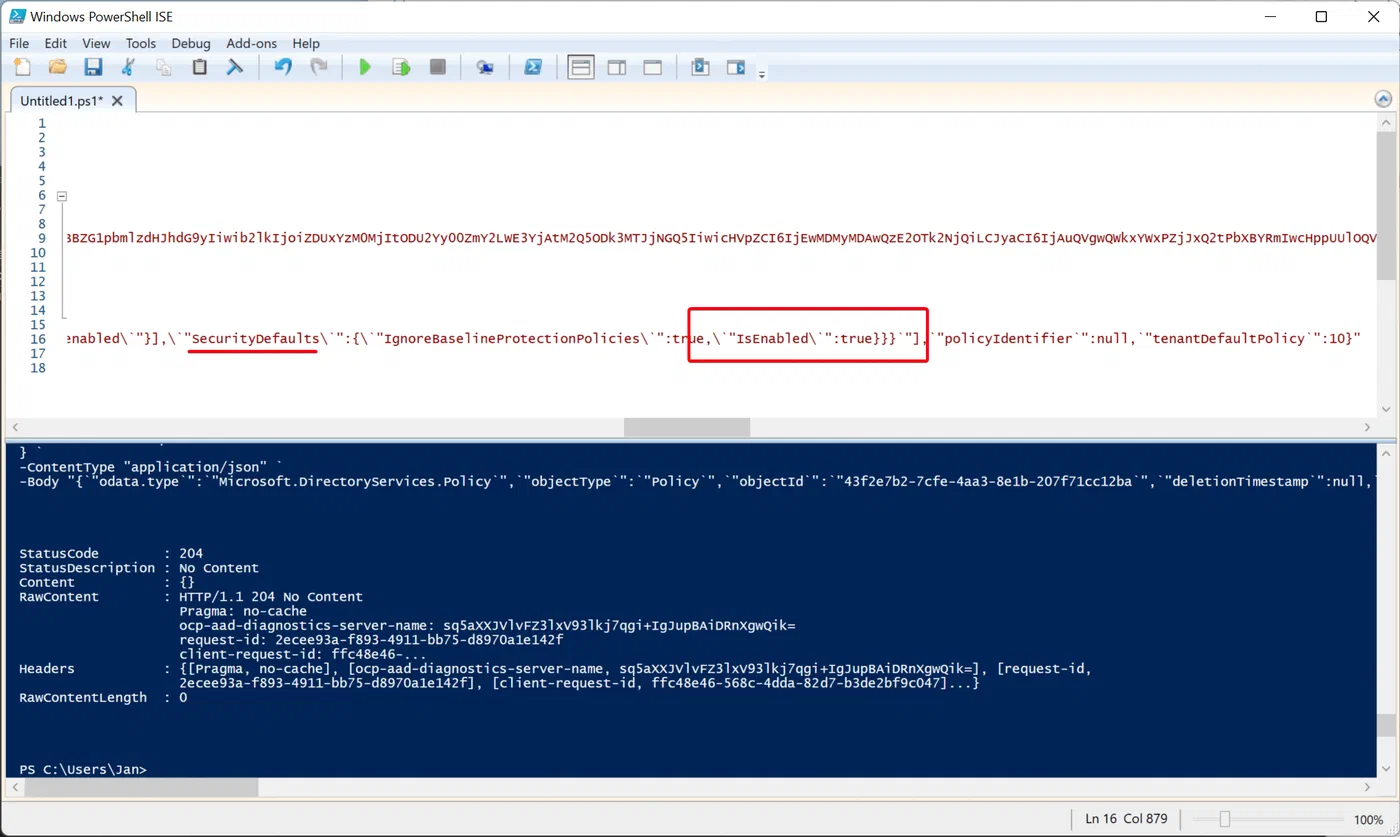Show Script Pane Right layout icon

click(617, 67)
